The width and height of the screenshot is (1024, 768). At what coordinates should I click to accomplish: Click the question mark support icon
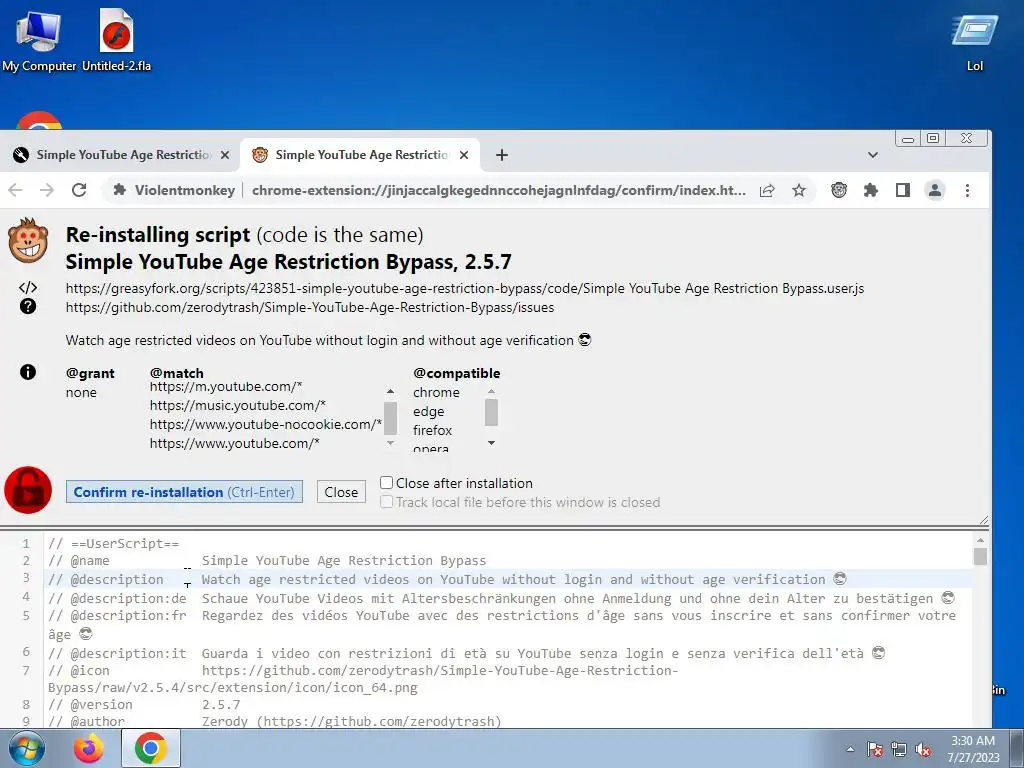[x=27, y=306]
